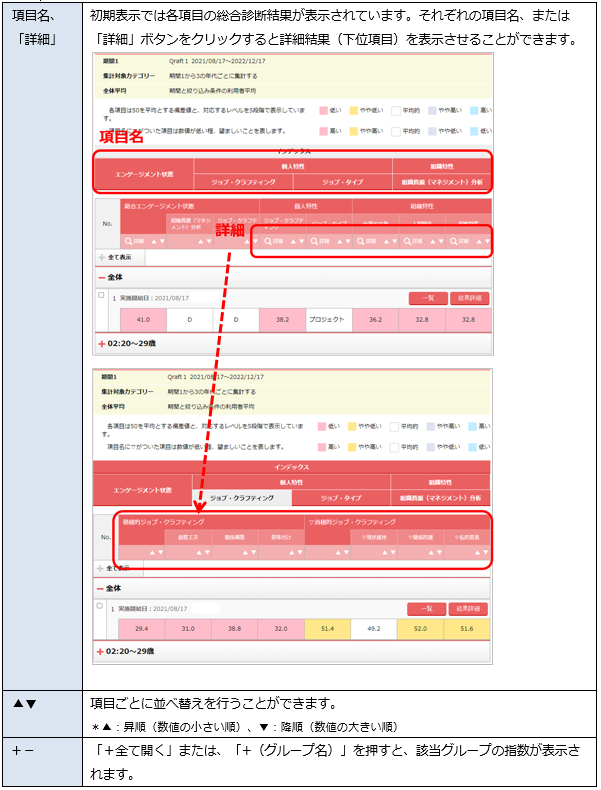The height and width of the screenshot is (790, 601).
Task: Sort ascending the 総合エンゲージメント状態 column showing 41.0
Action: tap(154, 241)
